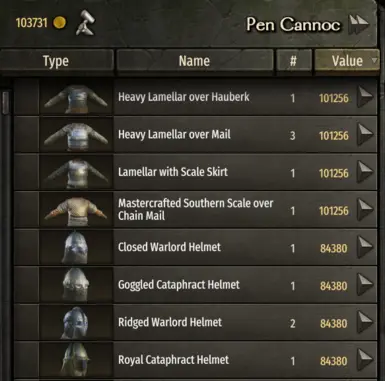Click the transfer arrow for Closed Warlord Helmet
Image resolution: width=385 pixels, height=381 pixels.
pyautogui.click(x=365, y=247)
